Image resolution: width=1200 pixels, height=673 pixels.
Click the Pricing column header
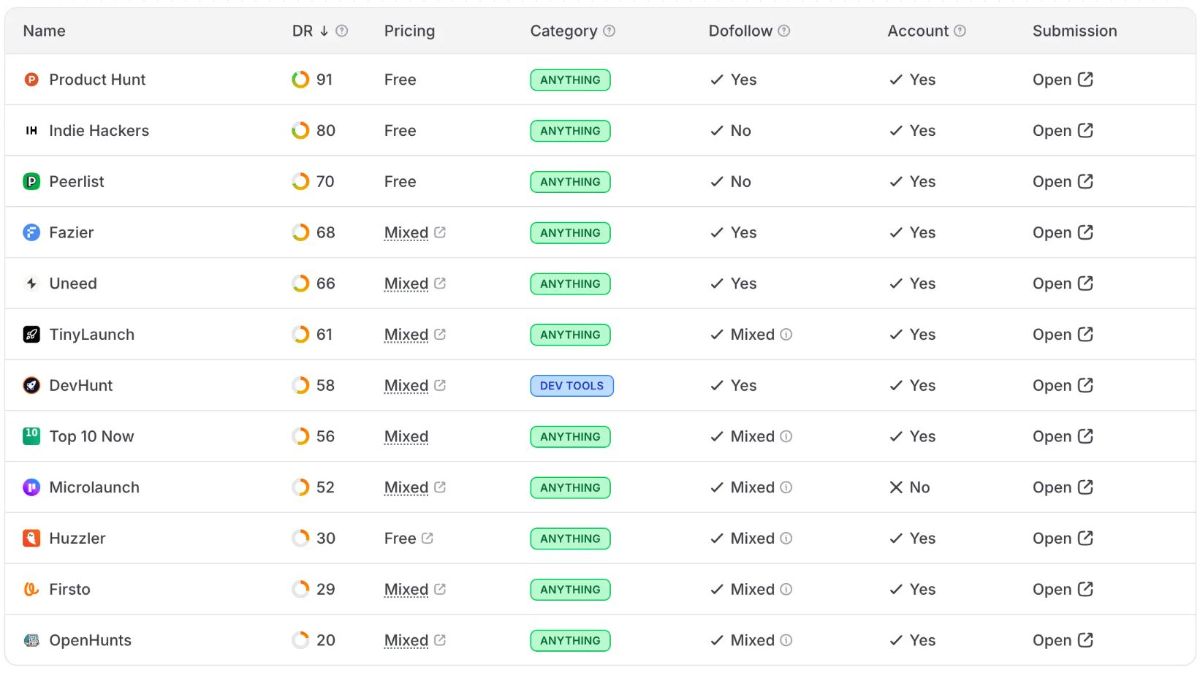[409, 31]
